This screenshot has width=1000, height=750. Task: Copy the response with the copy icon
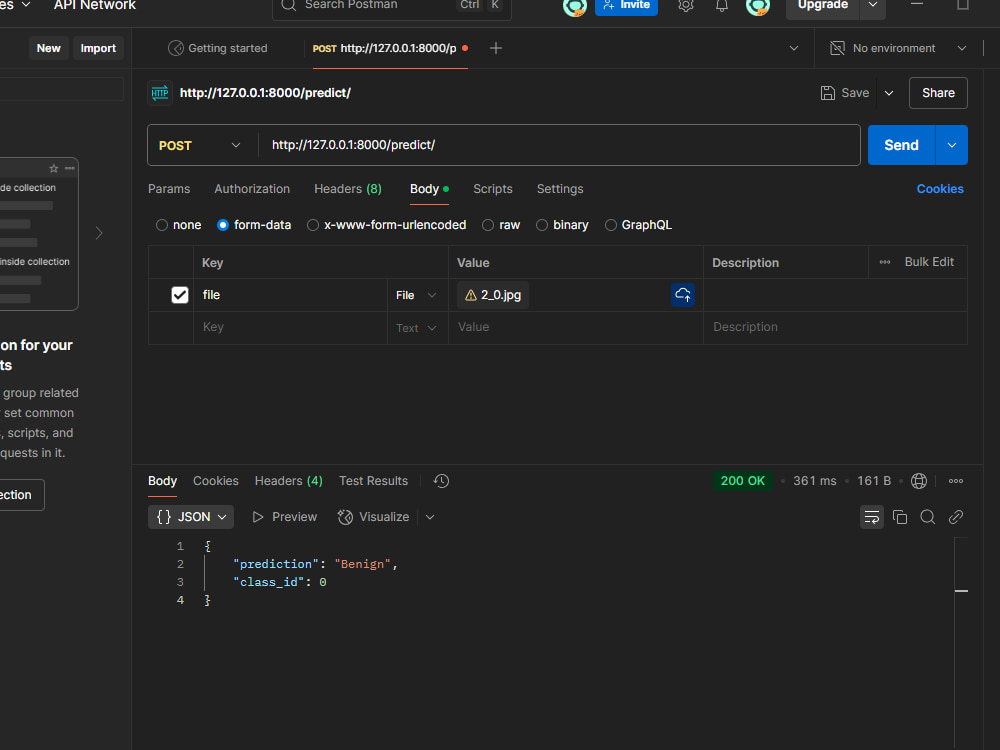point(900,517)
